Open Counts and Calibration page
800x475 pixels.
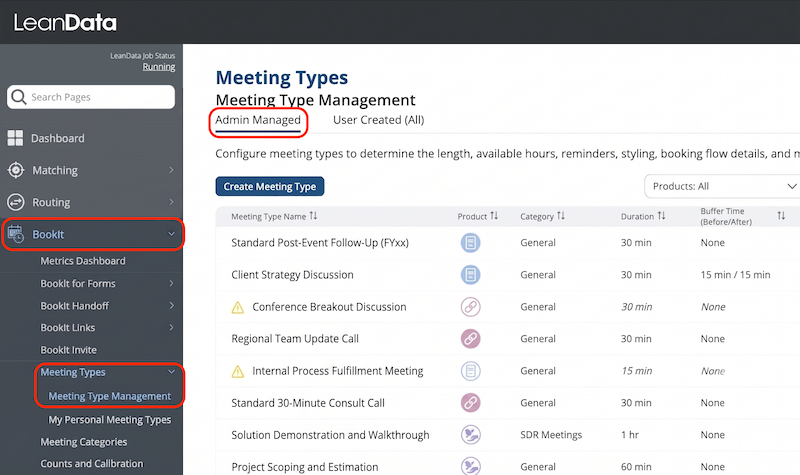tap(92, 464)
